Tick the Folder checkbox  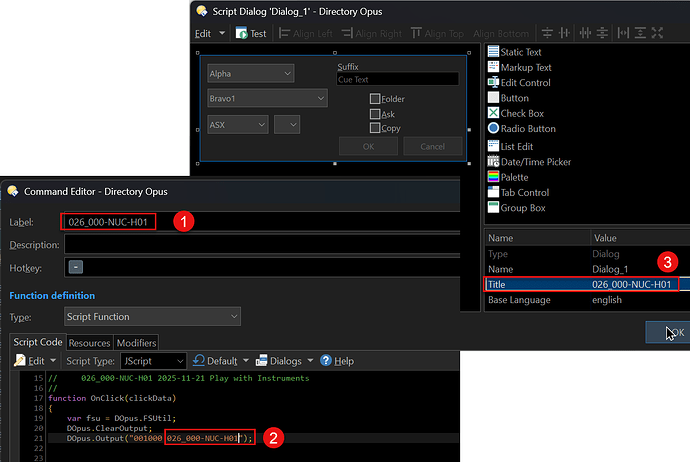375,99
